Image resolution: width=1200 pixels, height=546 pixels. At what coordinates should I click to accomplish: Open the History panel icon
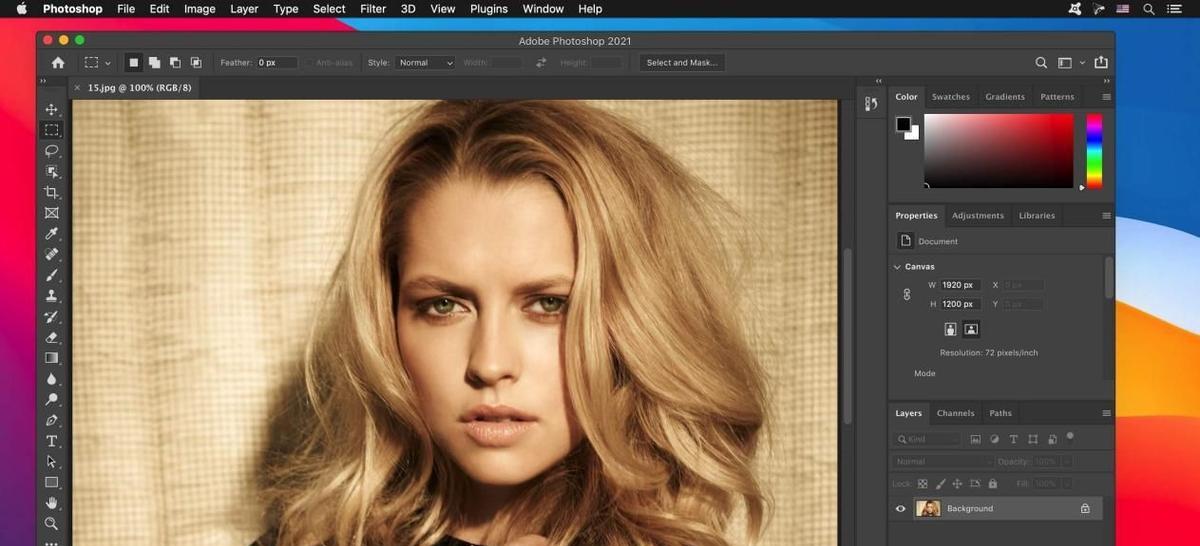click(871, 104)
